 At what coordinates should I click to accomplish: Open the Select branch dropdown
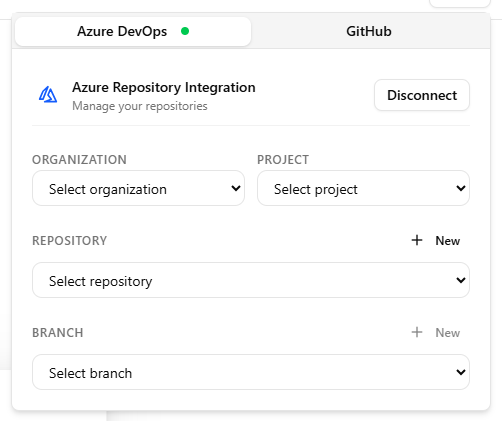point(251,372)
